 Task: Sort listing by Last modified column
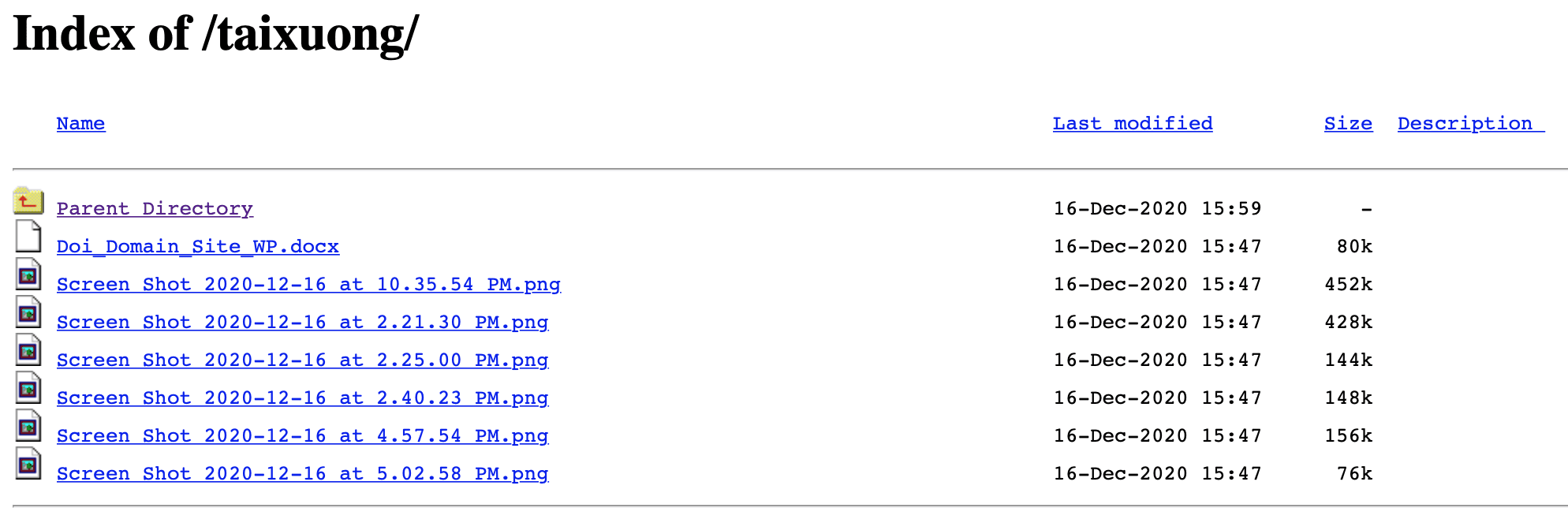pyautogui.click(x=1133, y=123)
